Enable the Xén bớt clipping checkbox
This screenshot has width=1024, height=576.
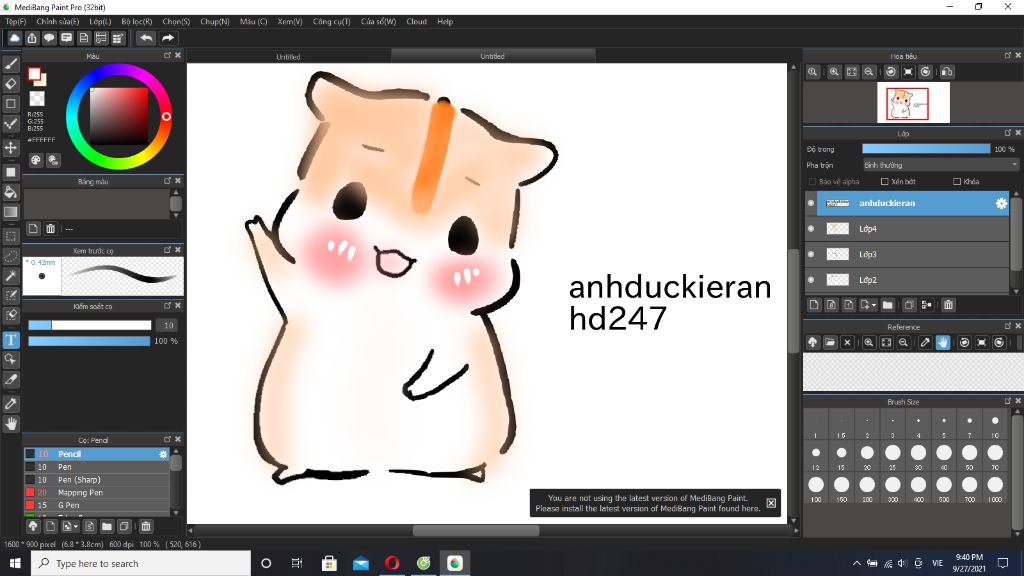[884, 182]
